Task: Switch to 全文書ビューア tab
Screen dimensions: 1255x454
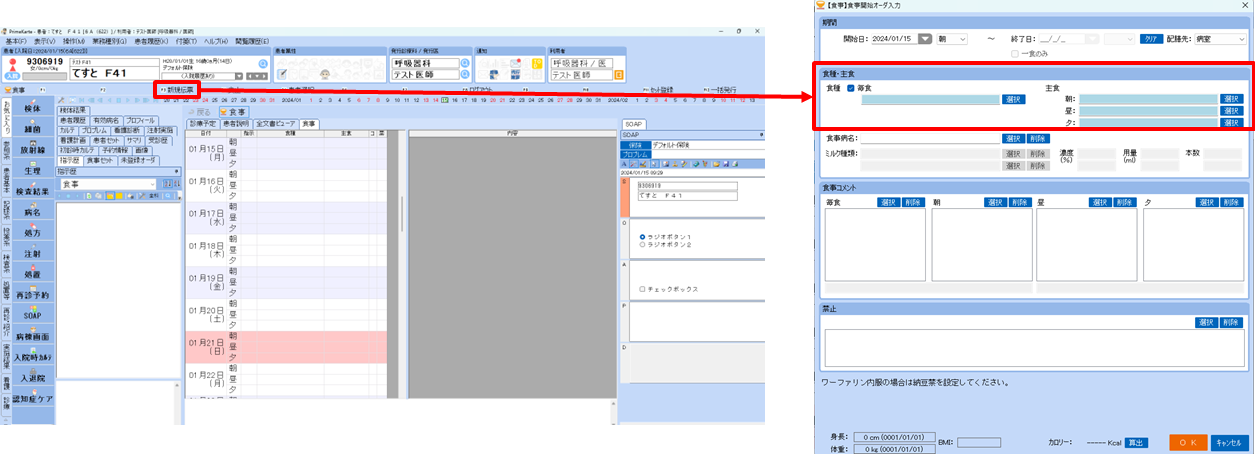Action: [275, 124]
